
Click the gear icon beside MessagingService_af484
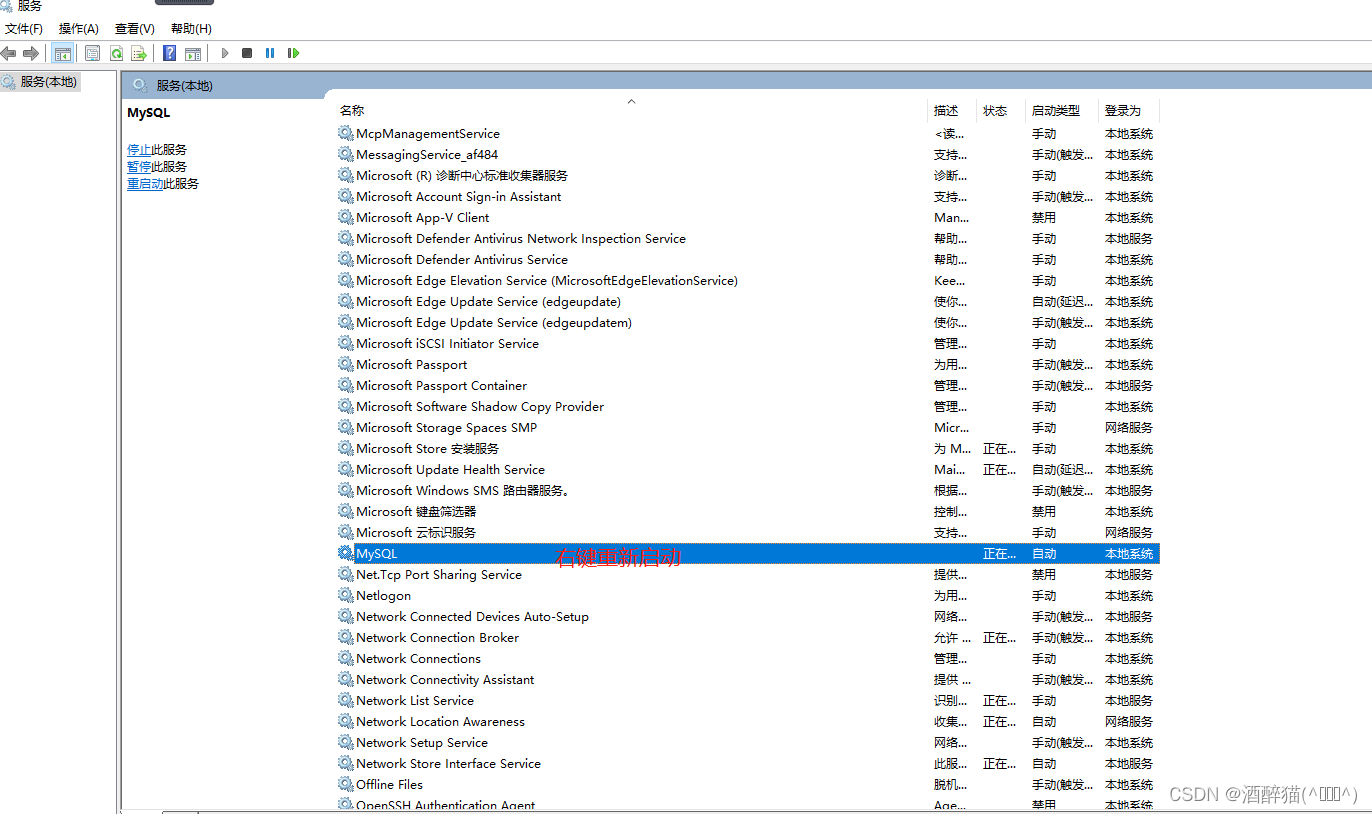(x=346, y=154)
